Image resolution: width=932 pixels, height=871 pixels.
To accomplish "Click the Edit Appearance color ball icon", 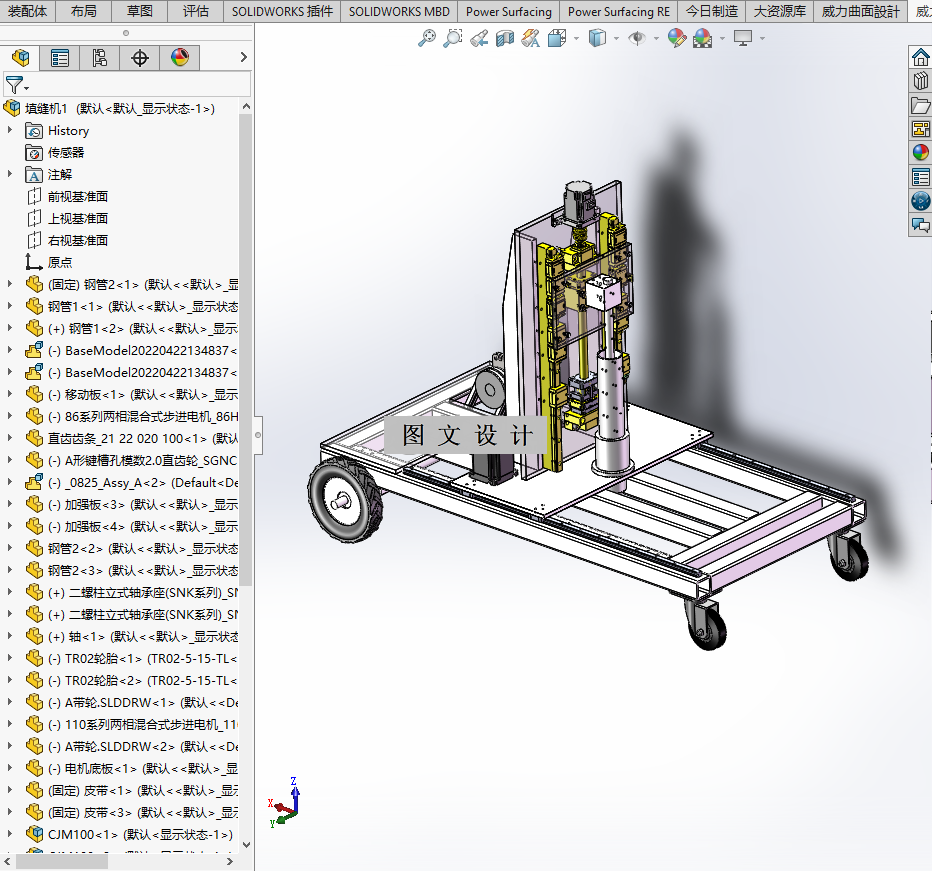I will (676, 39).
